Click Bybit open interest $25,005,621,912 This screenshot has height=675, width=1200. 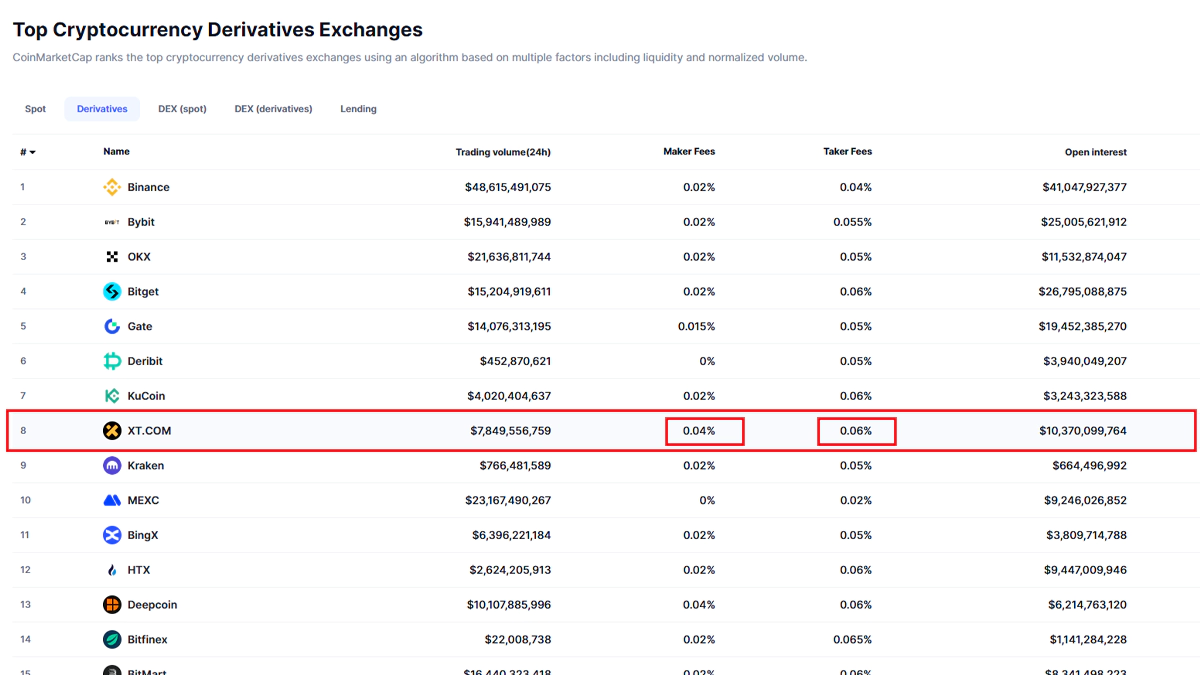(x=1084, y=222)
